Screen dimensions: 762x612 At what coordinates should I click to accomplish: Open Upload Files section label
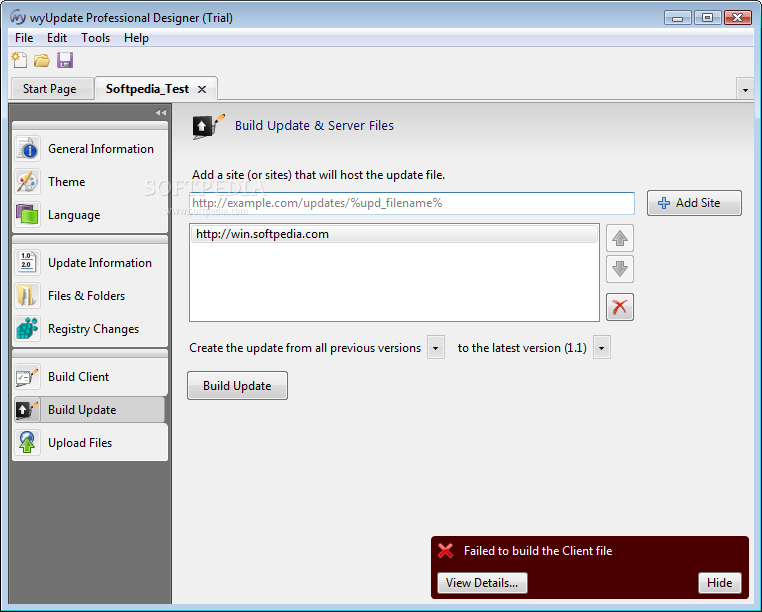[80, 443]
